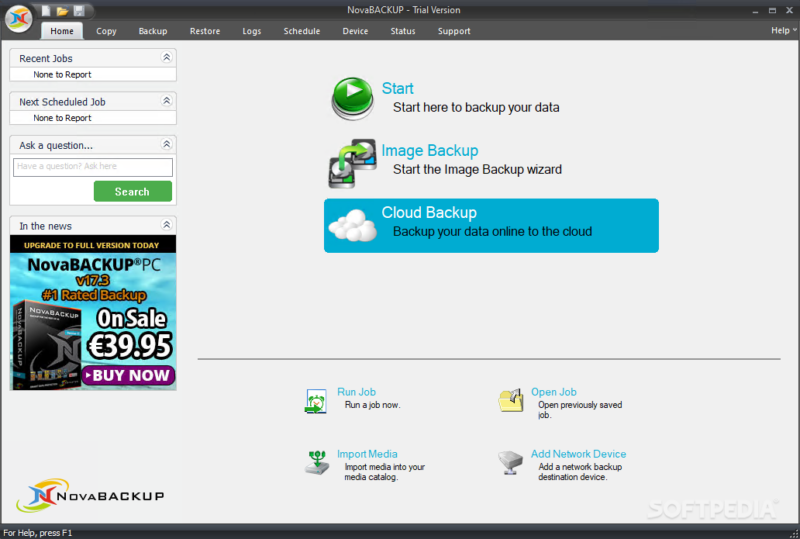800x539 pixels.
Task: Click the 'For Help, press F1' status text
Action: pyautogui.click(x=38, y=533)
